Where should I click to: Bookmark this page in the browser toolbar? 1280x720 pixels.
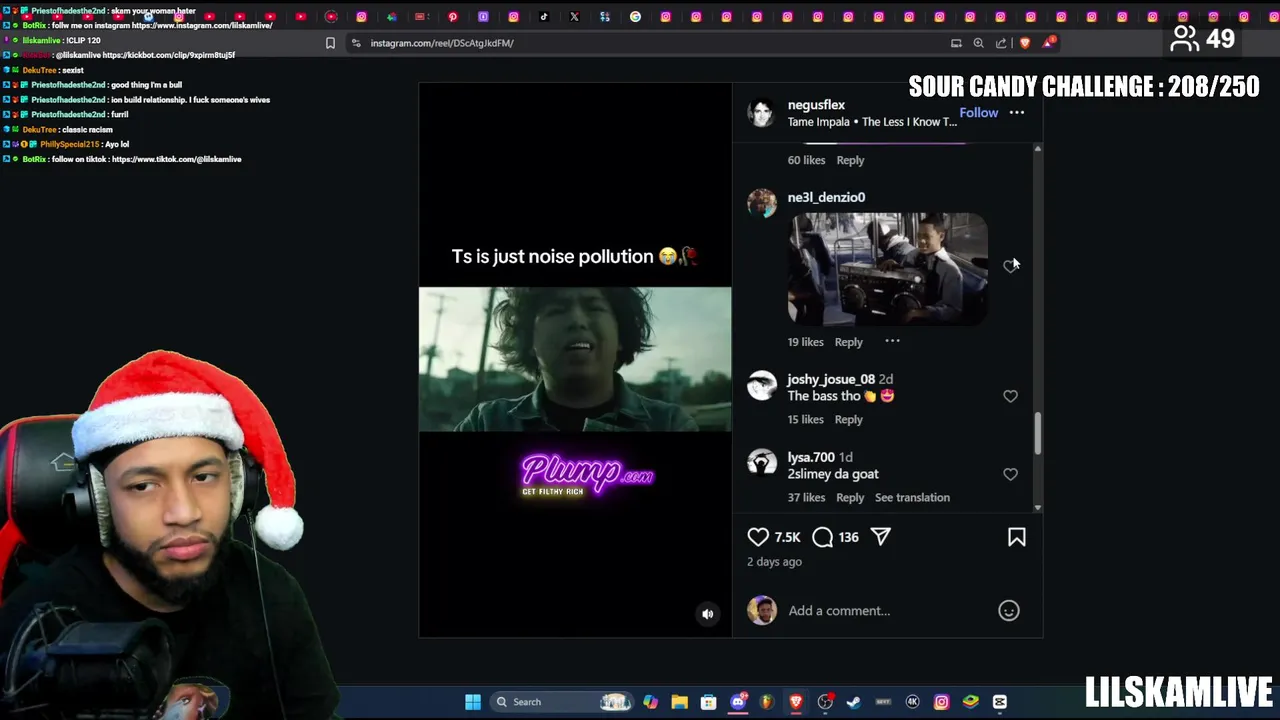tap(330, 43)
